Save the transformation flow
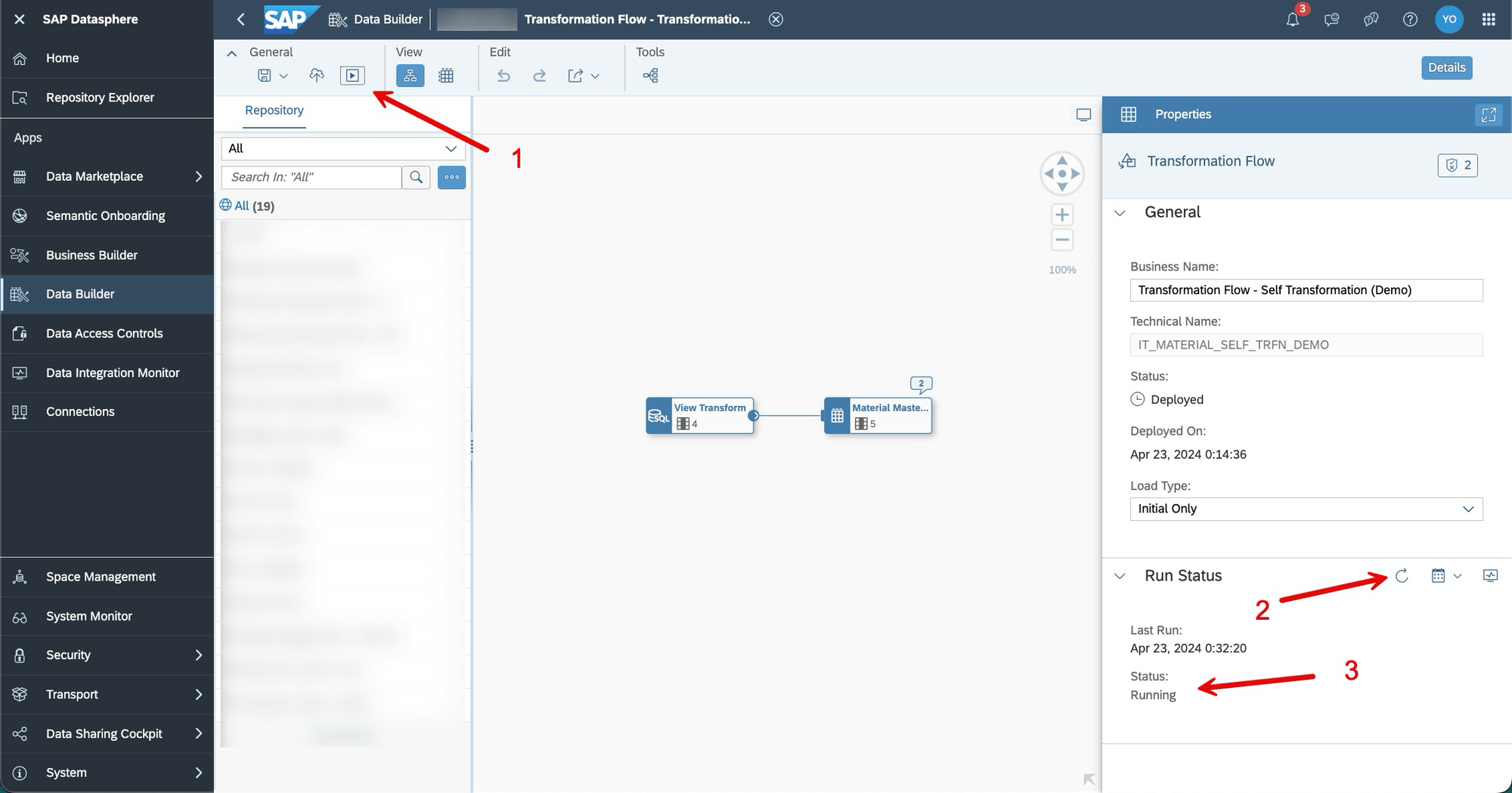 pyautogui.click(x=265, y=76)
